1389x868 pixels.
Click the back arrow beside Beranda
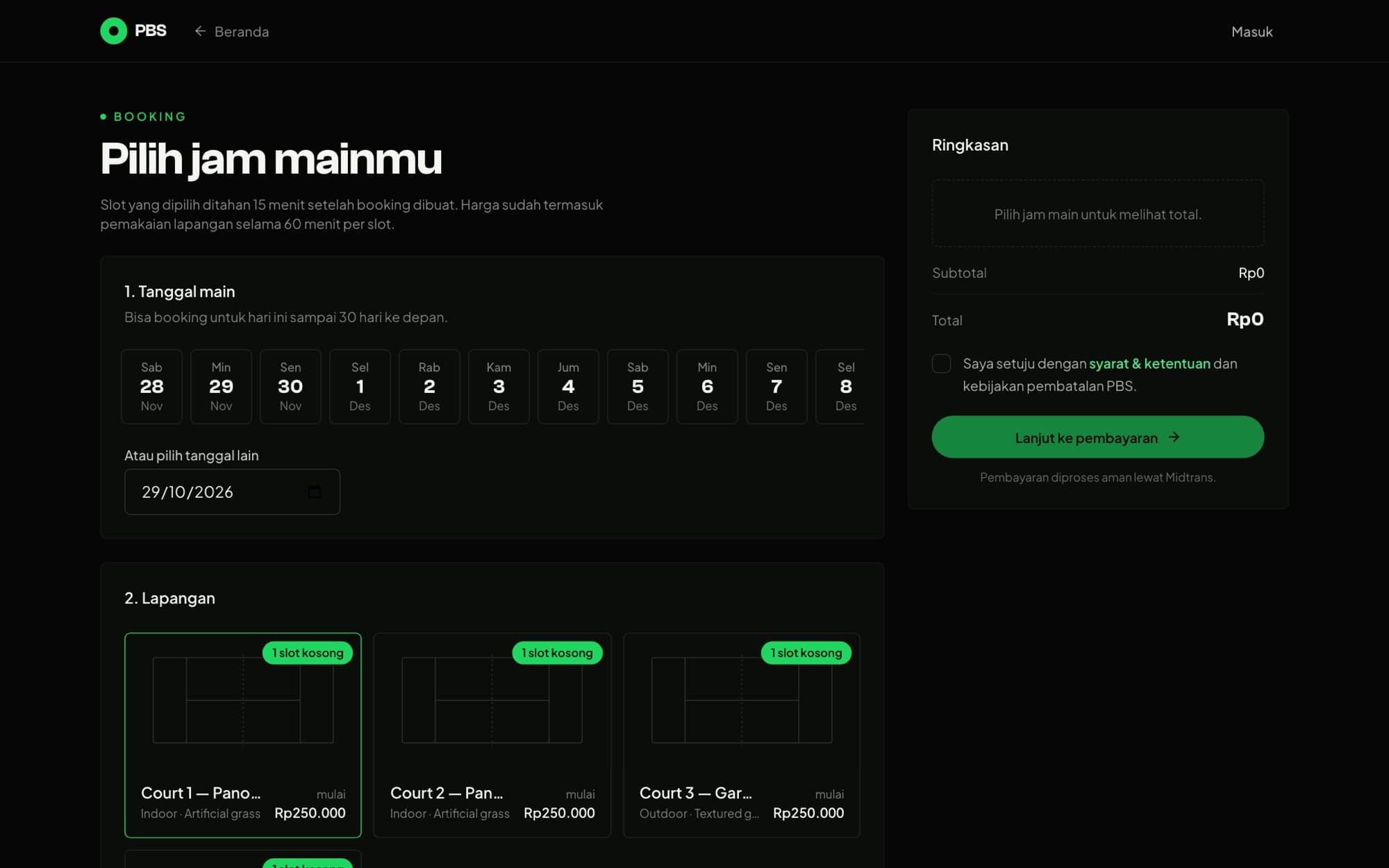click(x=200, y=31)
